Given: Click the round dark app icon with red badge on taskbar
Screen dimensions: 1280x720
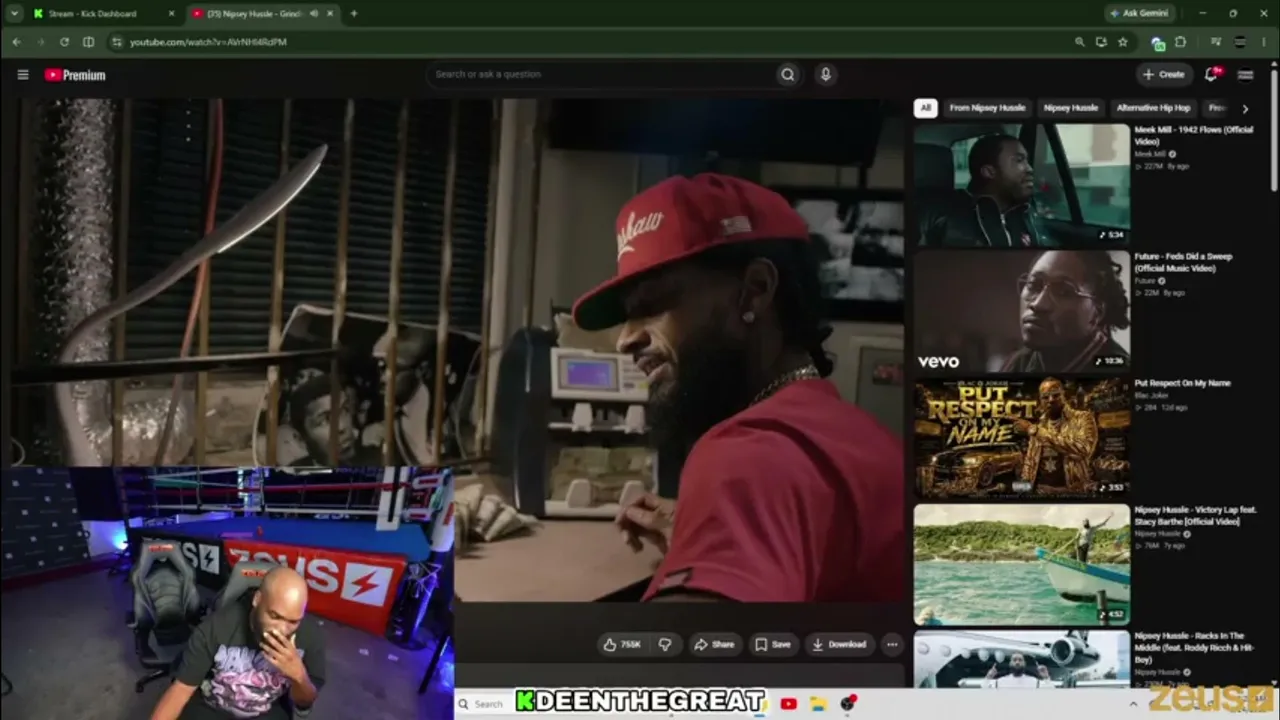Looking at the screenshot, I should click(x=848, y=704).
